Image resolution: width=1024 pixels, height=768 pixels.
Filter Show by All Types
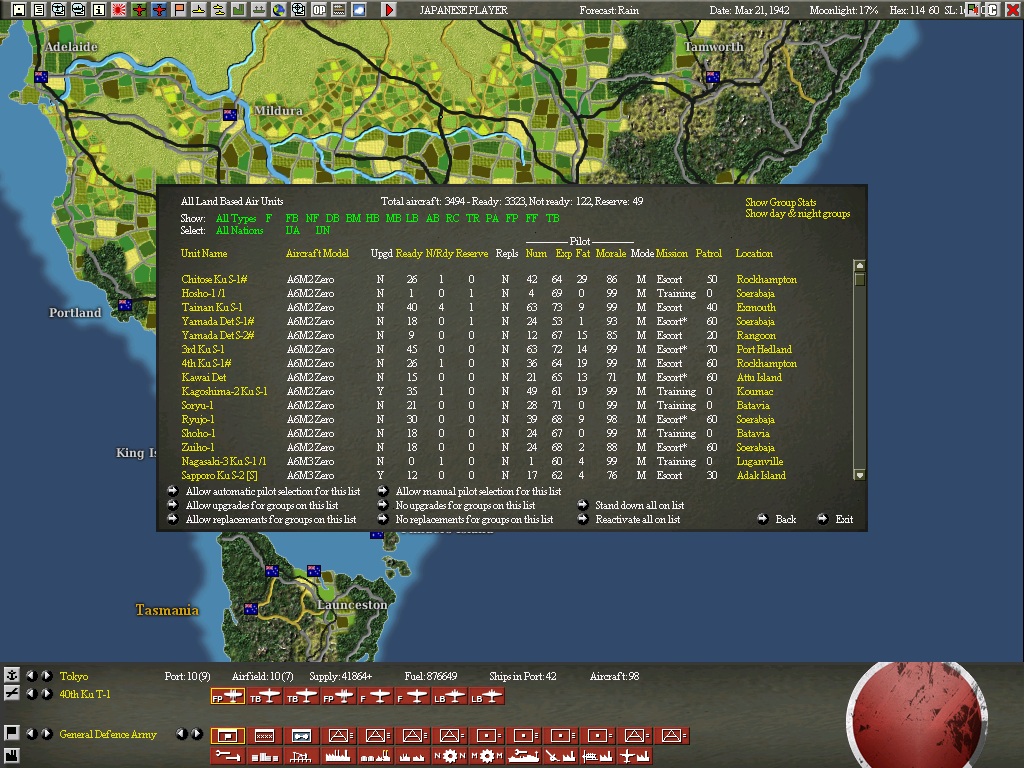pyautogui.click(x=236, y=218)
